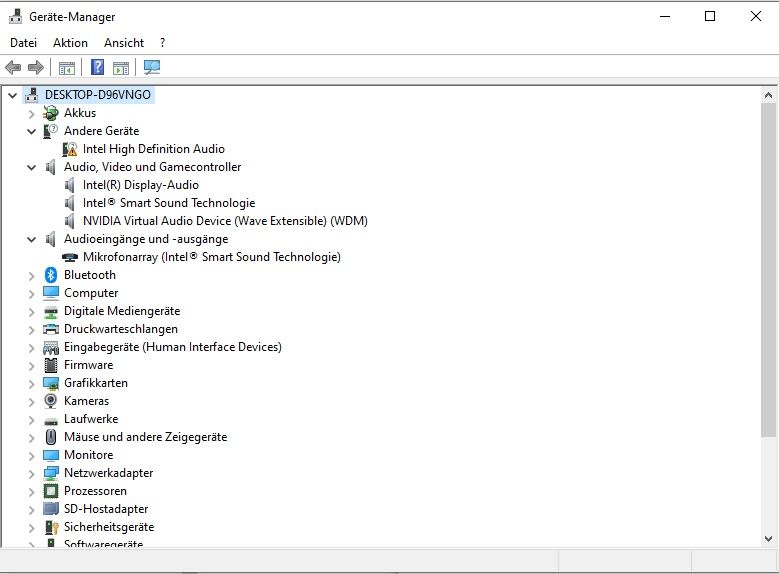
Task: Toggle the action pane toolbar icon
Action: pyautogui.click(x=121, y=67)
